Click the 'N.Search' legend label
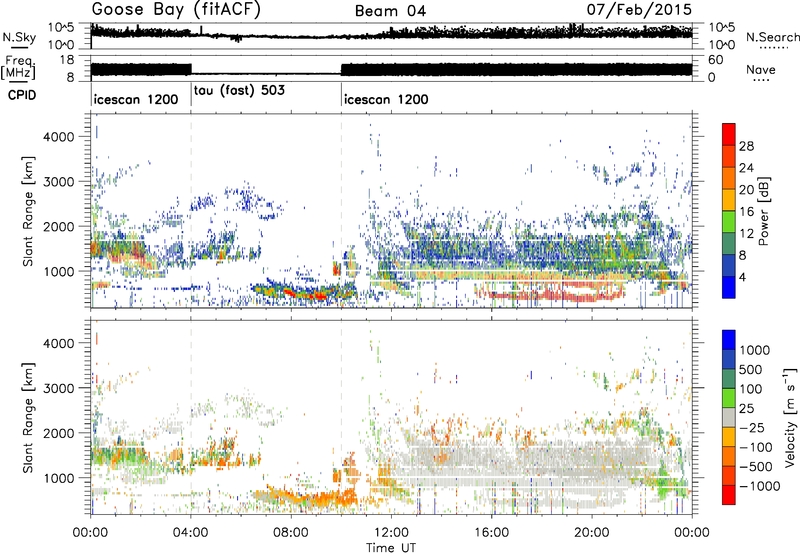800x554 pixels. [772, 37]
